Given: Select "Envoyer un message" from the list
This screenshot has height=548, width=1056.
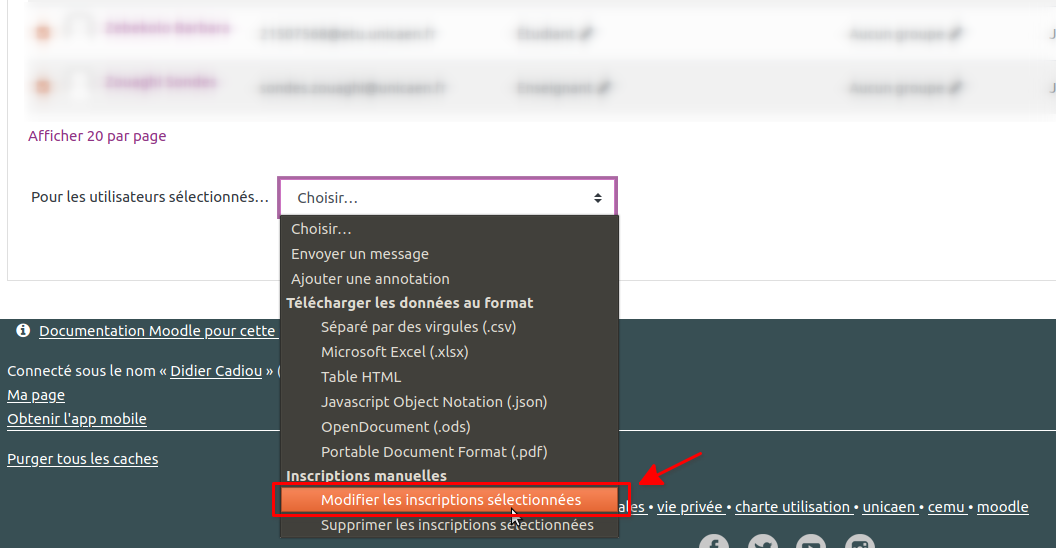Looking at the screenshot, I should point(360,254).
